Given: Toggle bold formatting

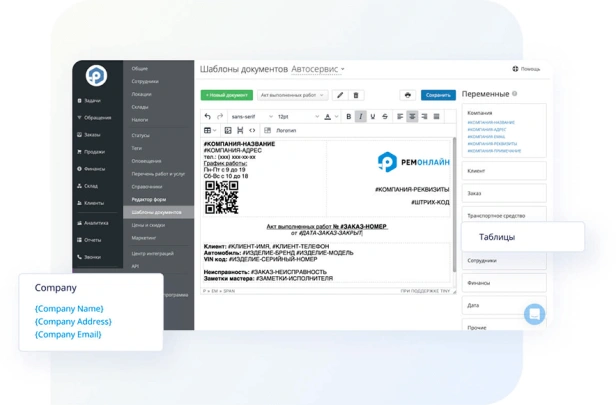Looking at the screenshot, I should click(349, 117).
